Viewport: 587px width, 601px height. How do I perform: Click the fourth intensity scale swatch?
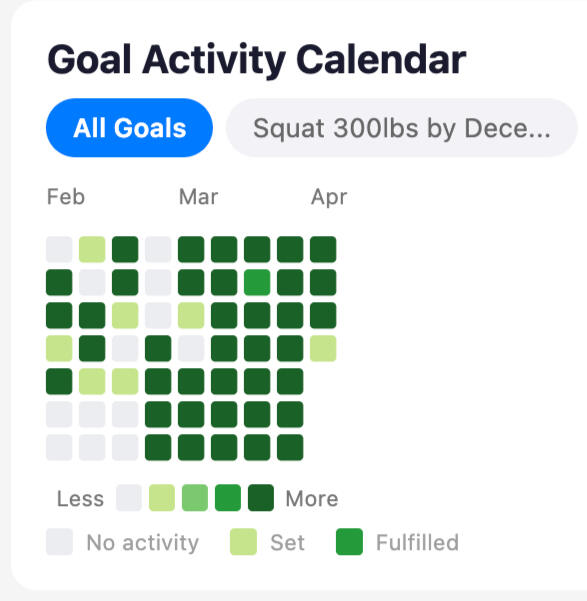pyautogui.click(x=228, y=498)
